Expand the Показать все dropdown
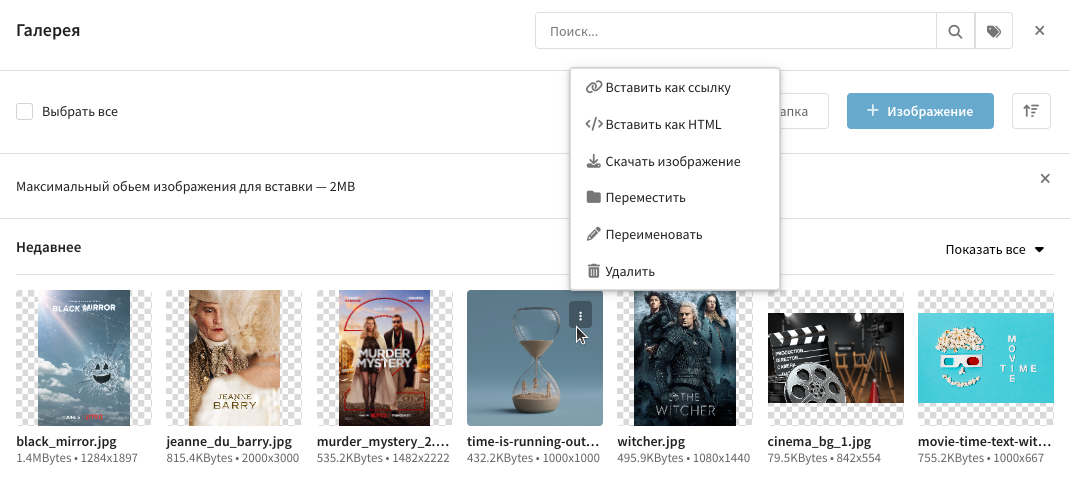 pos(995,250)
